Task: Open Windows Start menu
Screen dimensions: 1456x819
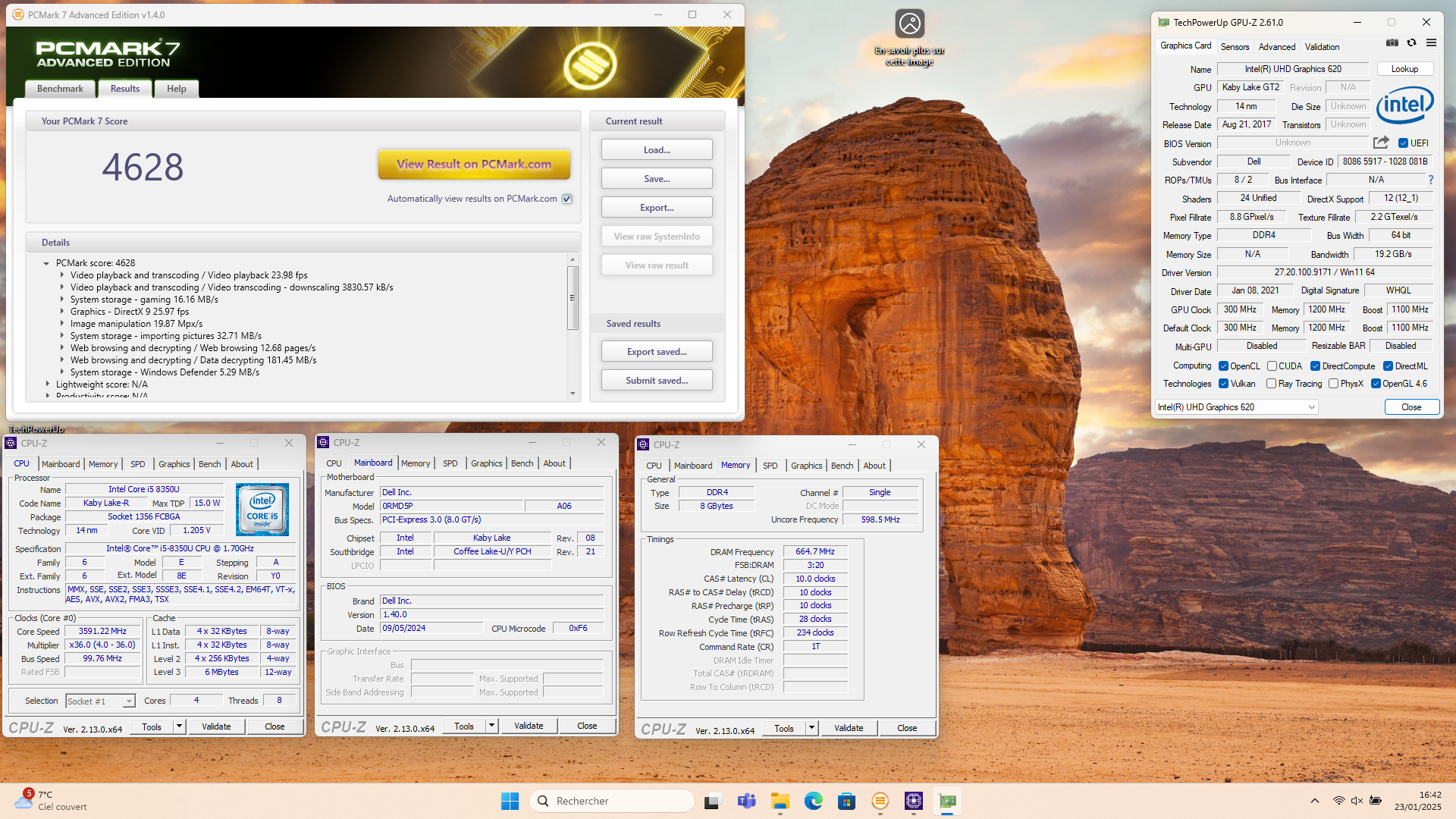Action: point(510,801)
